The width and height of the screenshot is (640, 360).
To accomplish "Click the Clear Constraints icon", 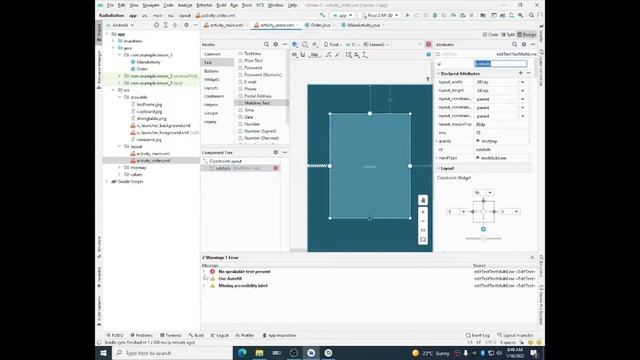I will tap(329, 55).
